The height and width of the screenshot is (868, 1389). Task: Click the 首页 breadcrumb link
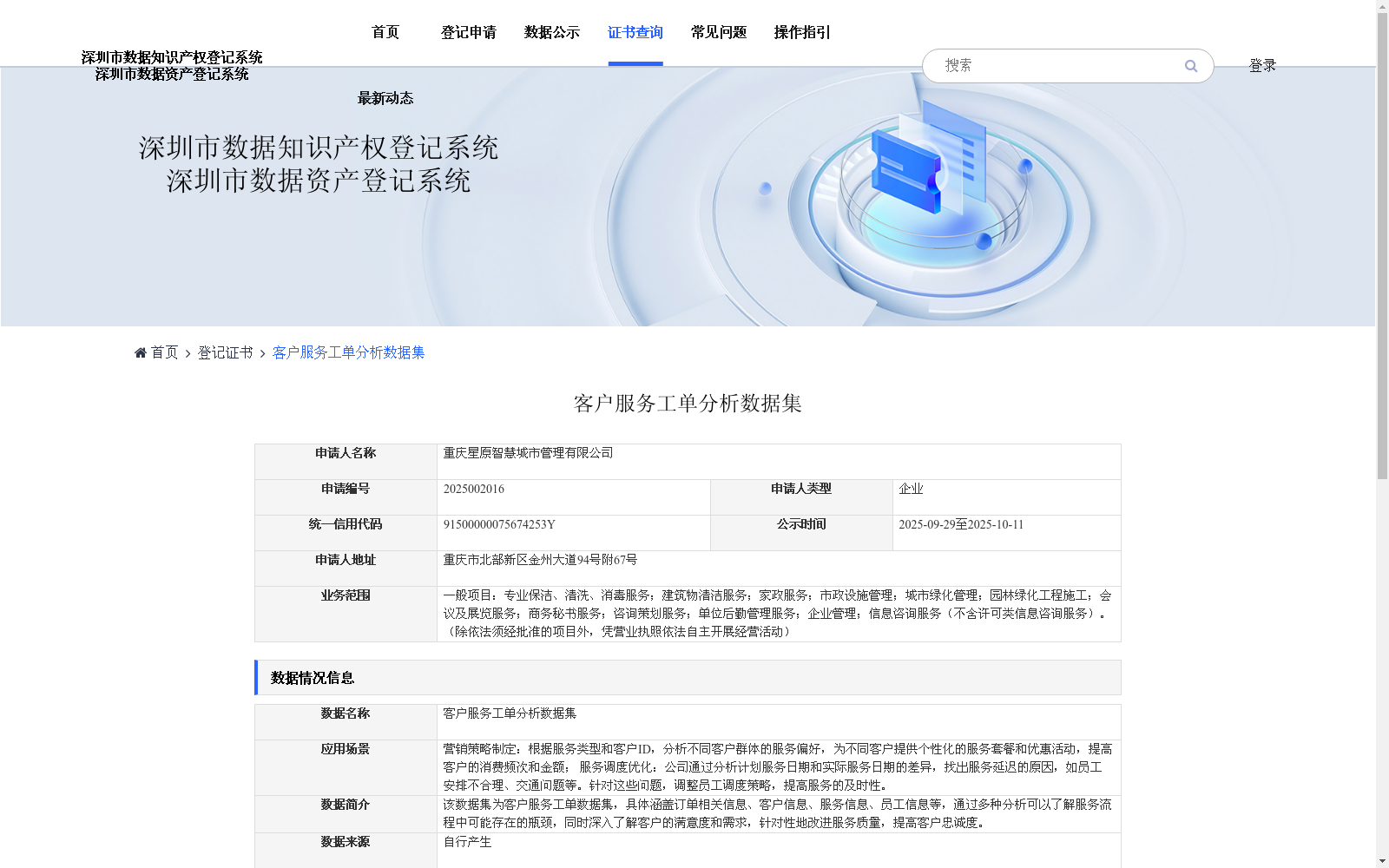click(x=164, y=352)
